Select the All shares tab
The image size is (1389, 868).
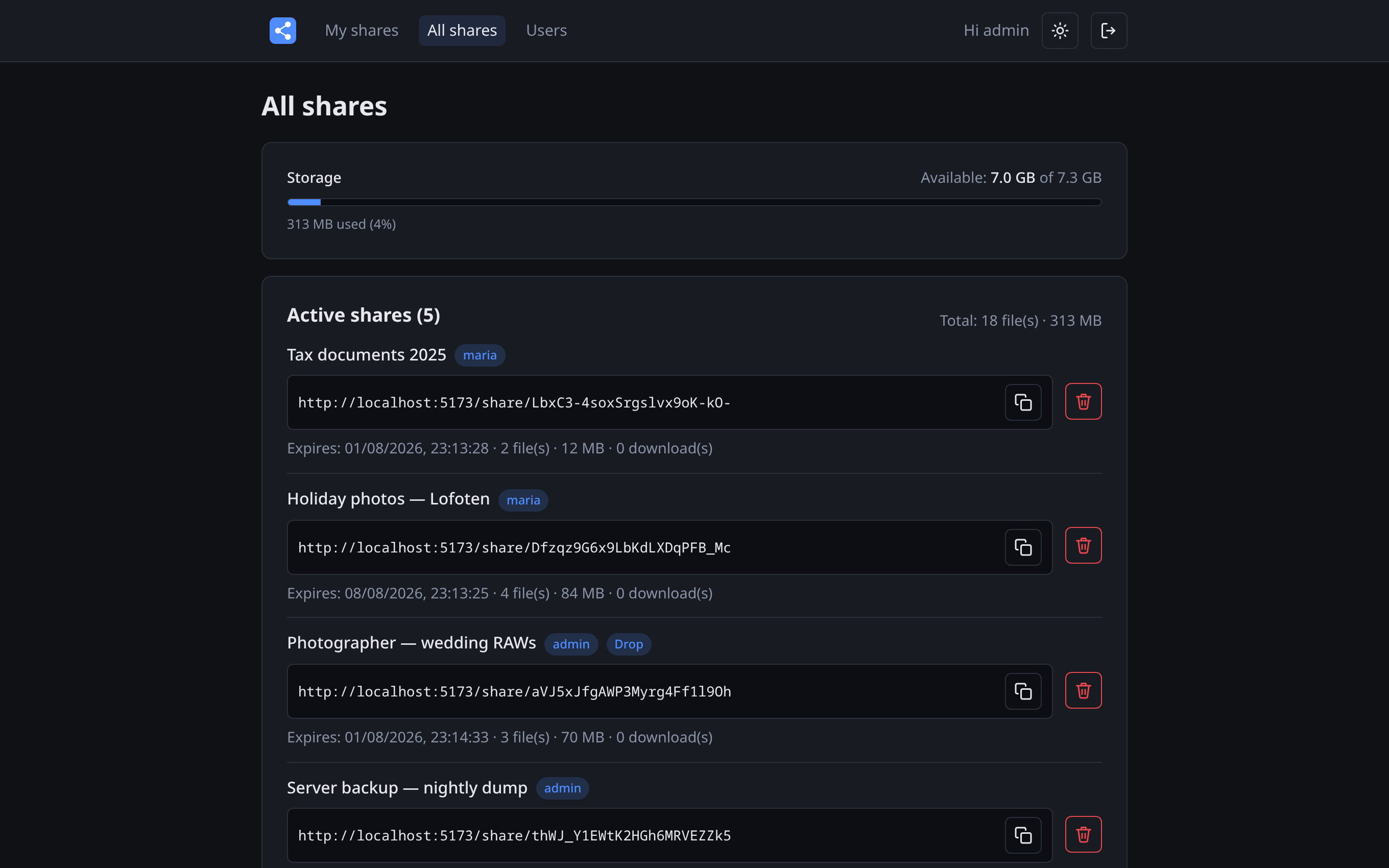[x=462, y=31]
